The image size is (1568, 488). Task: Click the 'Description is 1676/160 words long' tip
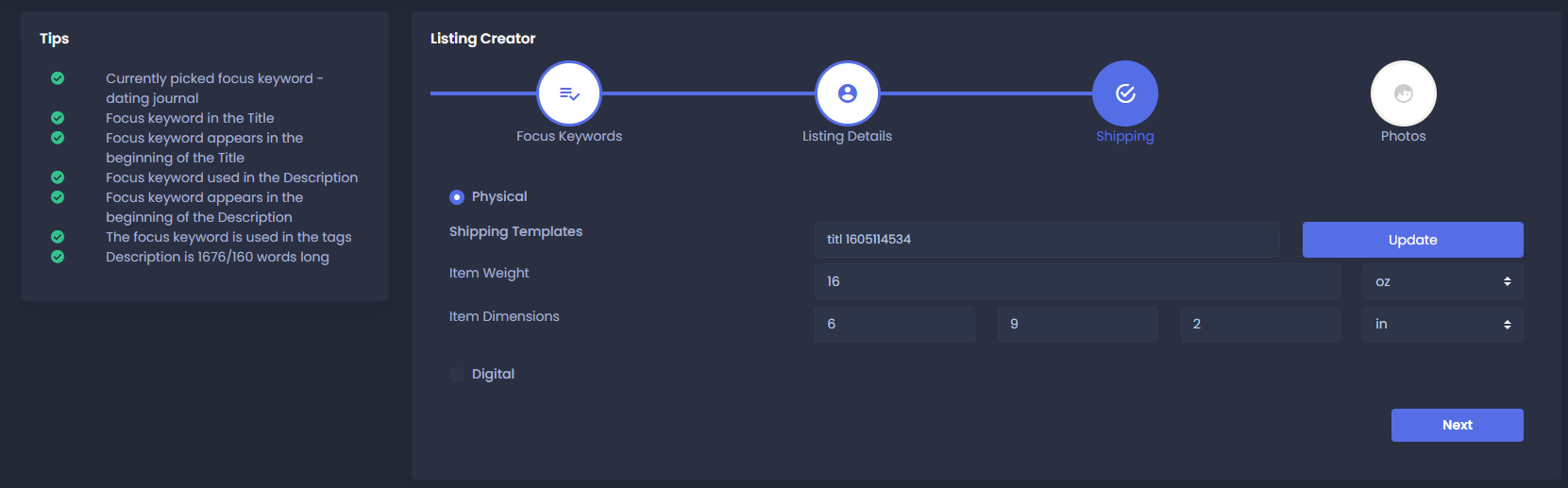click(x=217, y=257)
